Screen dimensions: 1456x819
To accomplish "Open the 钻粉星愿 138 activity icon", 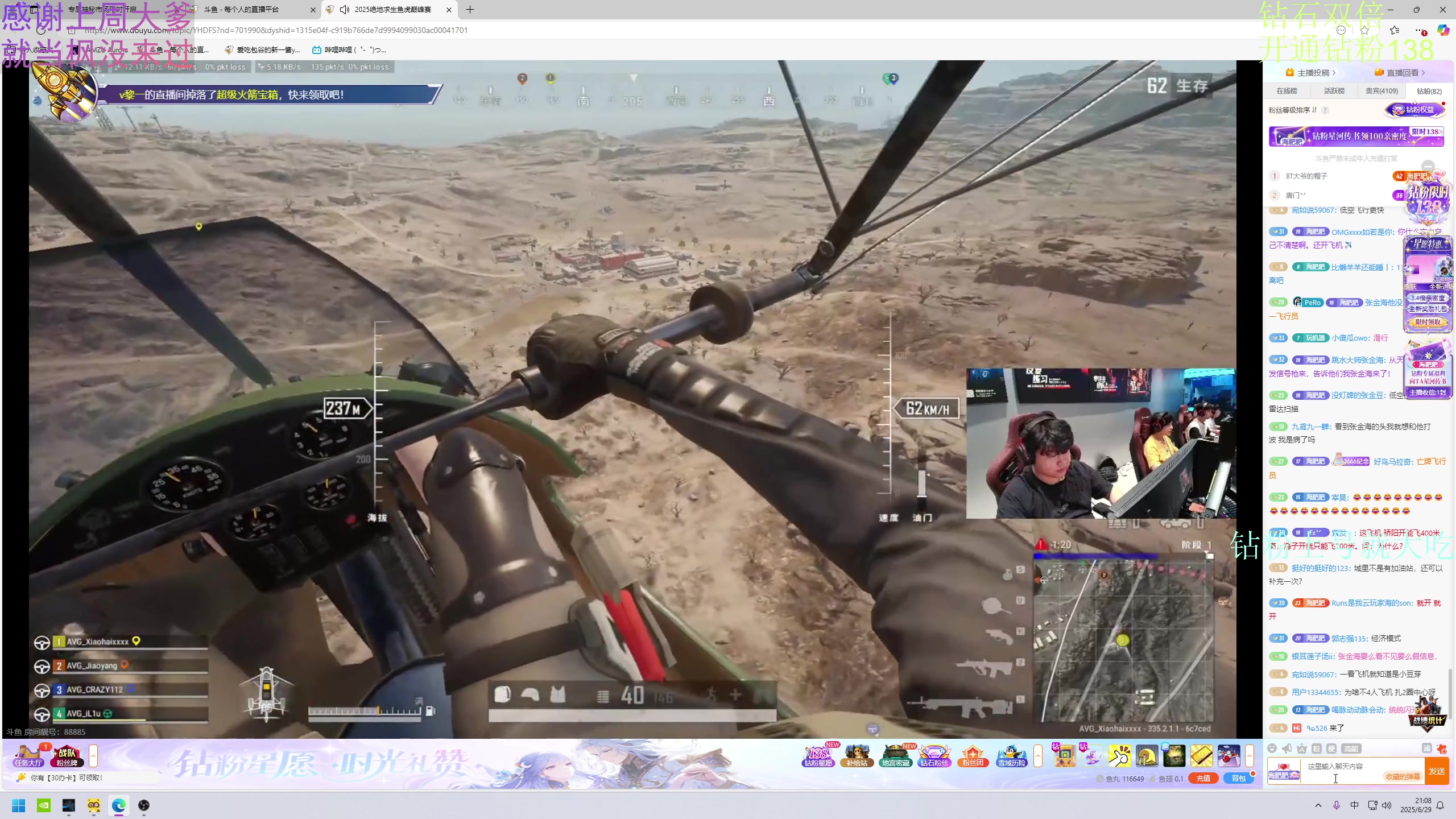I will pyautogui.click(x=818, y=755).
